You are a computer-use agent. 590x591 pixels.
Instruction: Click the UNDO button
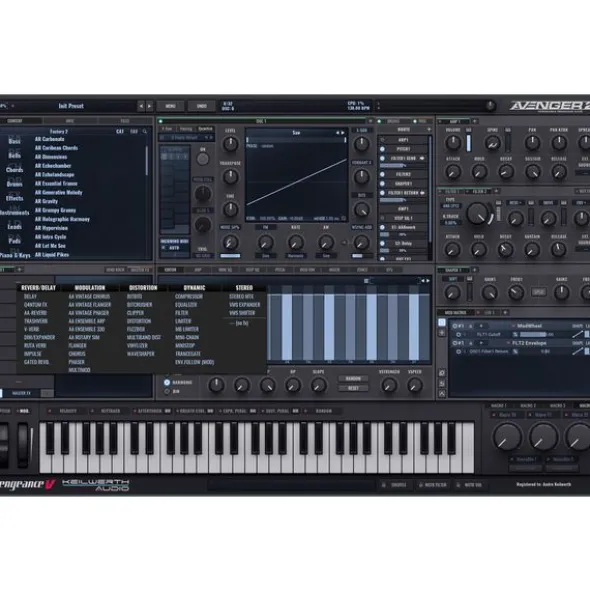point(202,106)
